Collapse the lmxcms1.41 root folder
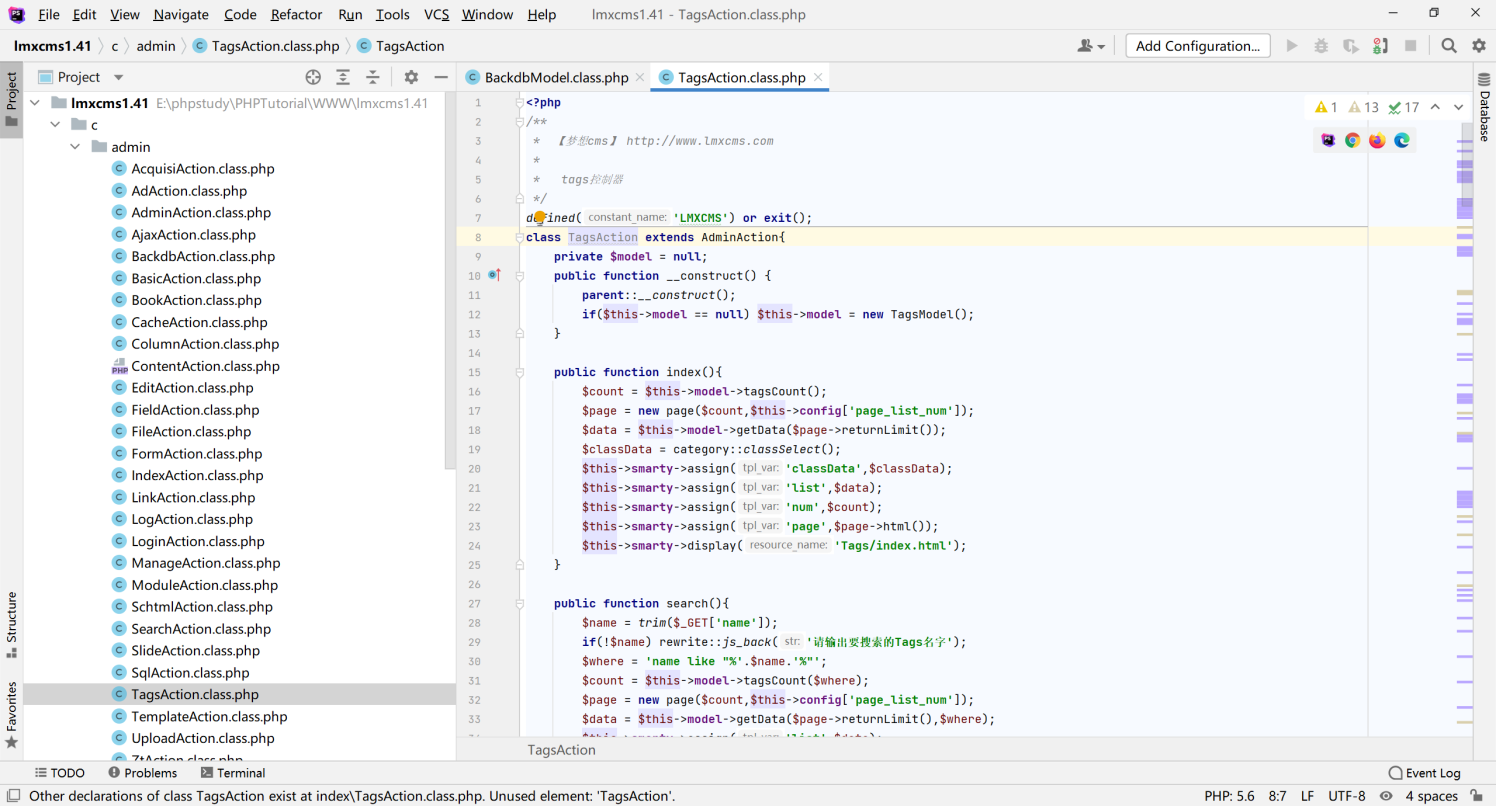 pos(35,103)
